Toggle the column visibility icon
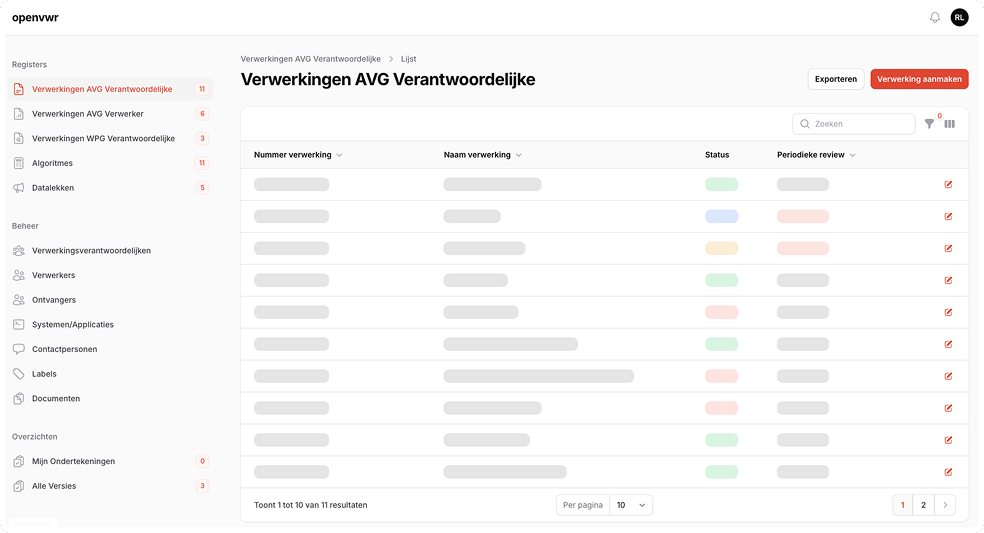The image size is (984, 533). click(x=950, y=124)
